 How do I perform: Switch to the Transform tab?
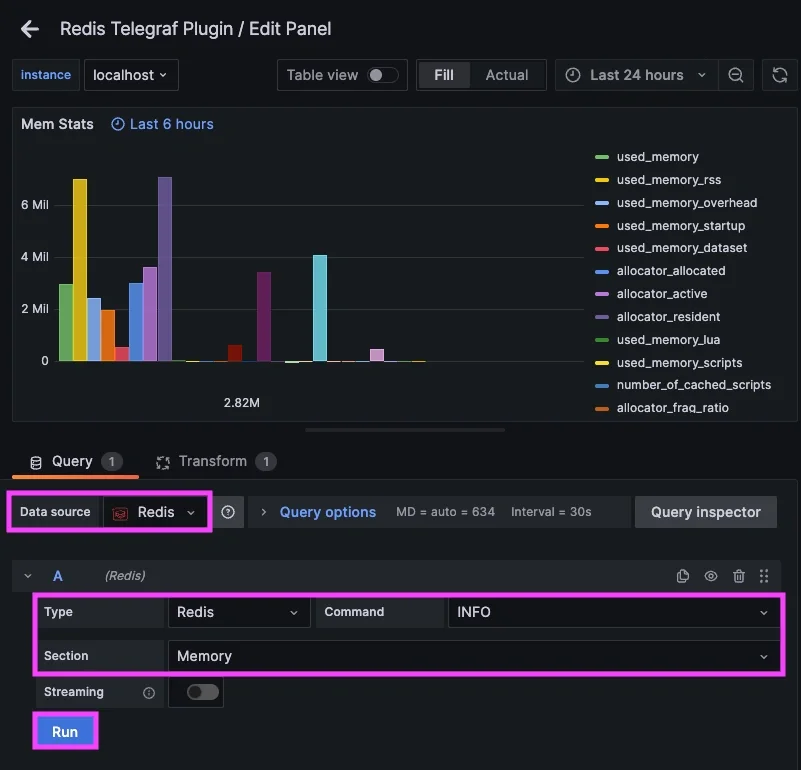(215, 461)
